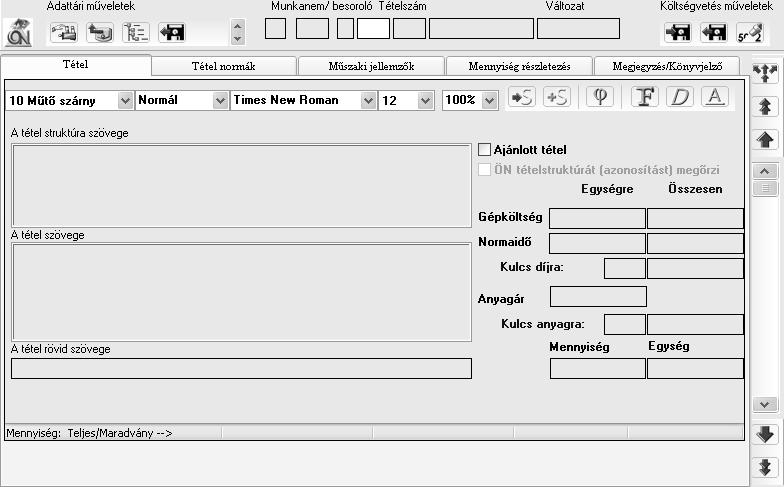Image resolution: width=784 pixels, height=487 pixels.
Task: Click the A tétel rövid szövege field
Action: point(242,368)
